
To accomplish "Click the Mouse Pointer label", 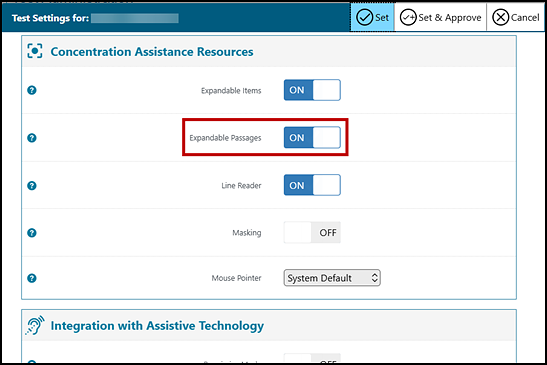I will (237, 278).
